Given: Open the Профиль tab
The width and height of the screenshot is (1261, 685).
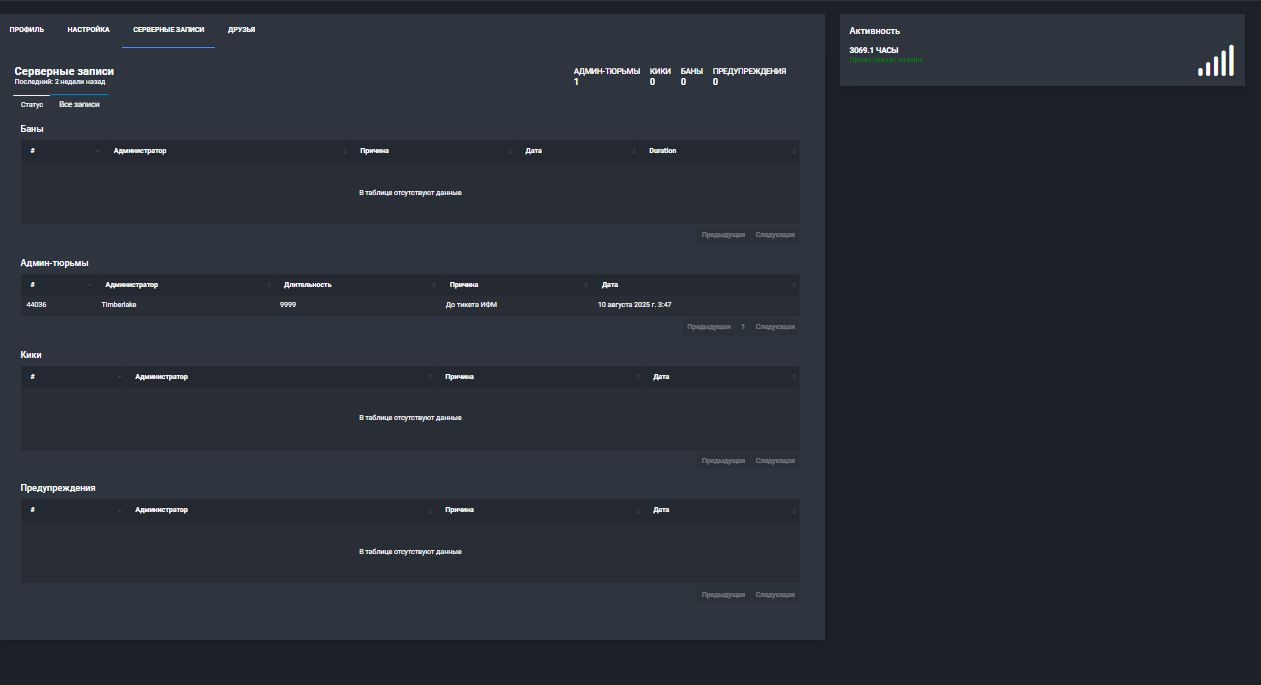Looking at the screenshot, I should point(27,30).
